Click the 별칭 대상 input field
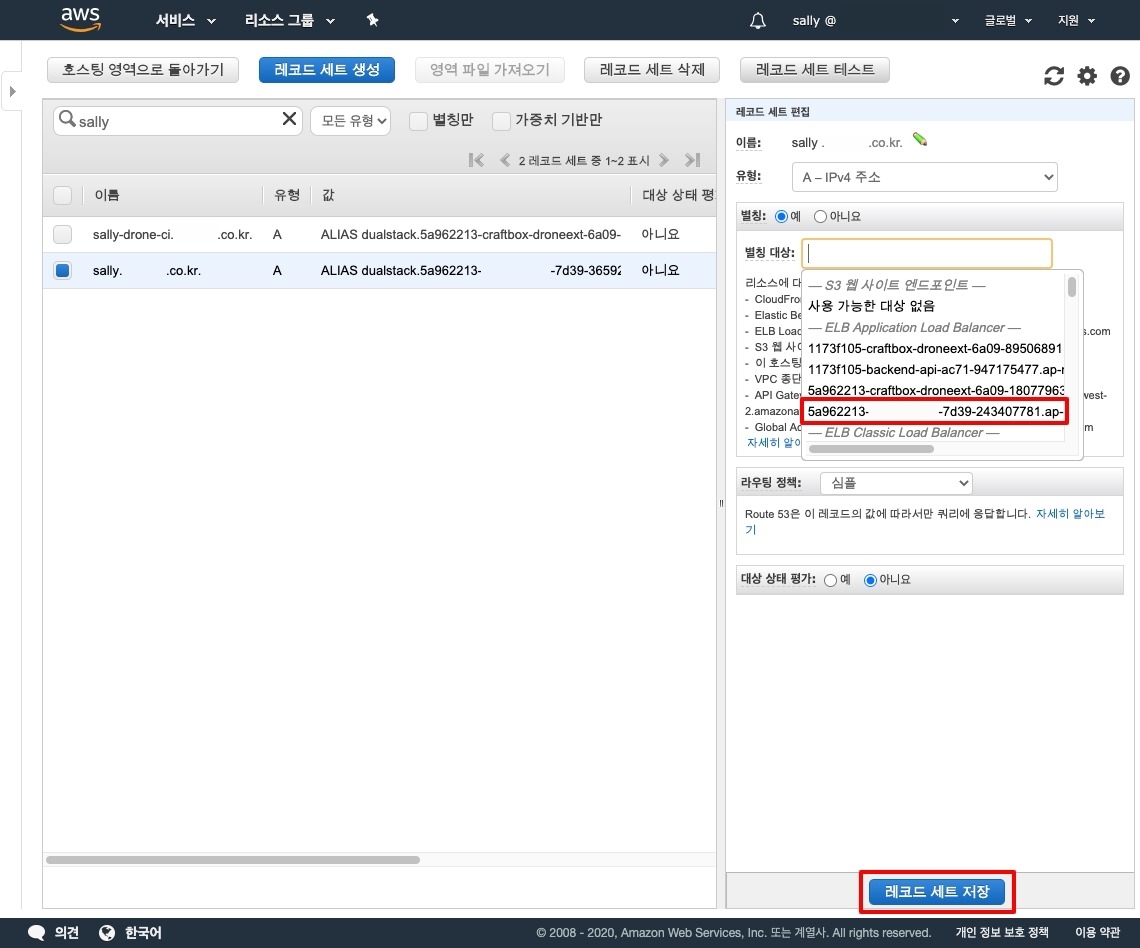The image size is (1140, 948). tap(928, 253)
